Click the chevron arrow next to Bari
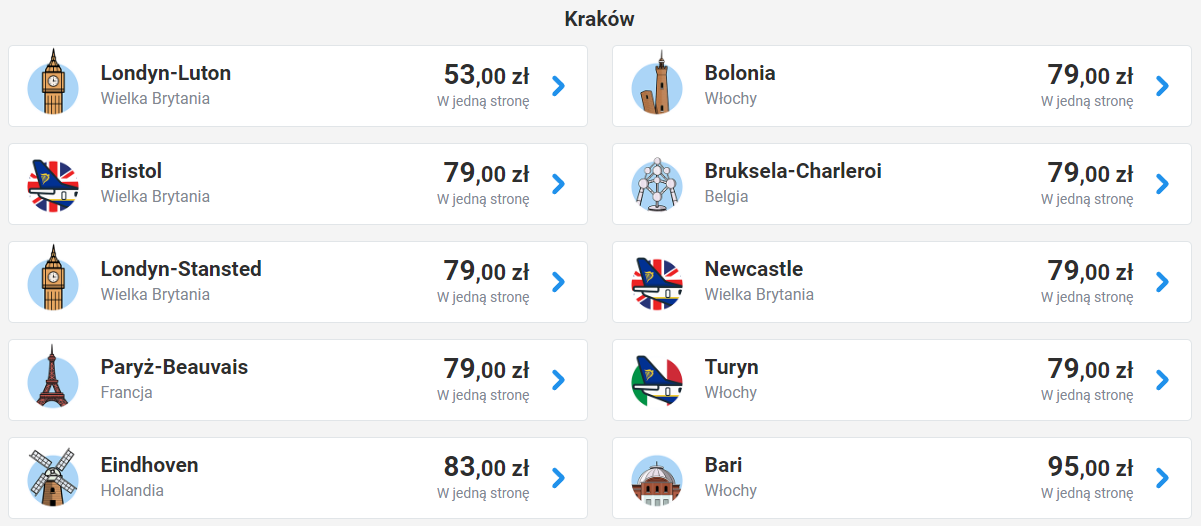 pyautogui.click(x=1162, y=478)
